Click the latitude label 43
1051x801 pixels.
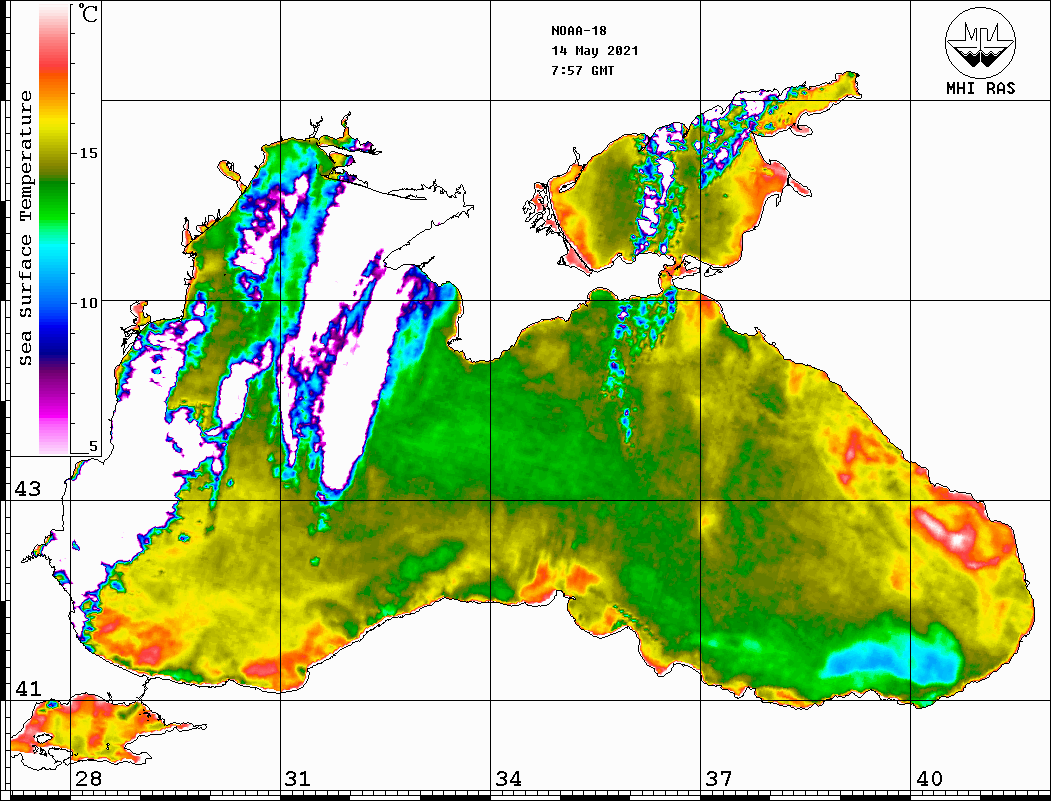click(x=28, y=489)
